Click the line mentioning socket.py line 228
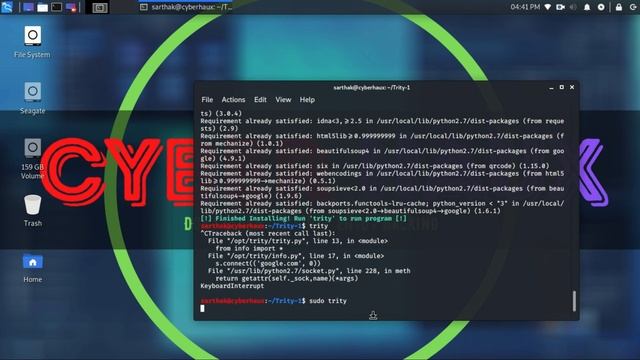 point(309,271)
